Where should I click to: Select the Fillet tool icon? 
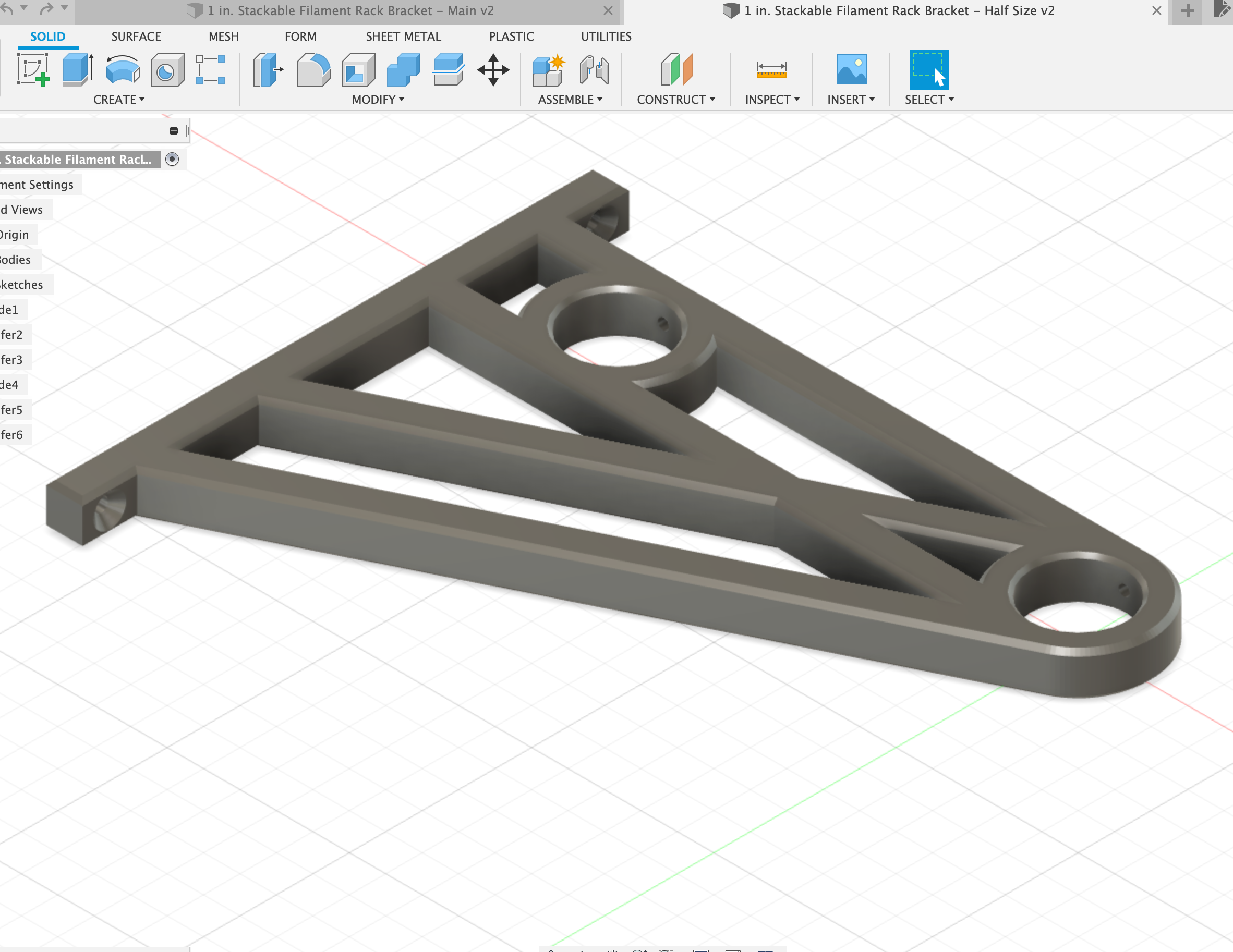tap(313, 69)
